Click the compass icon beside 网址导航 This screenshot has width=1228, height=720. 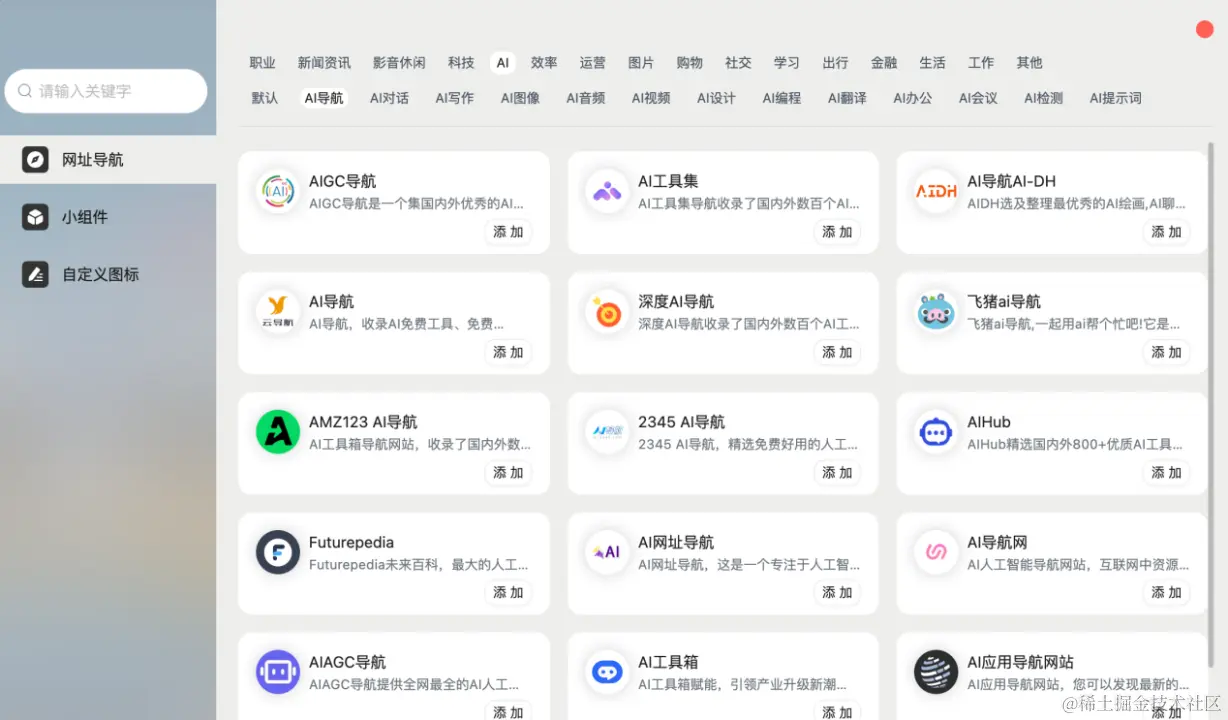(35, 160)
